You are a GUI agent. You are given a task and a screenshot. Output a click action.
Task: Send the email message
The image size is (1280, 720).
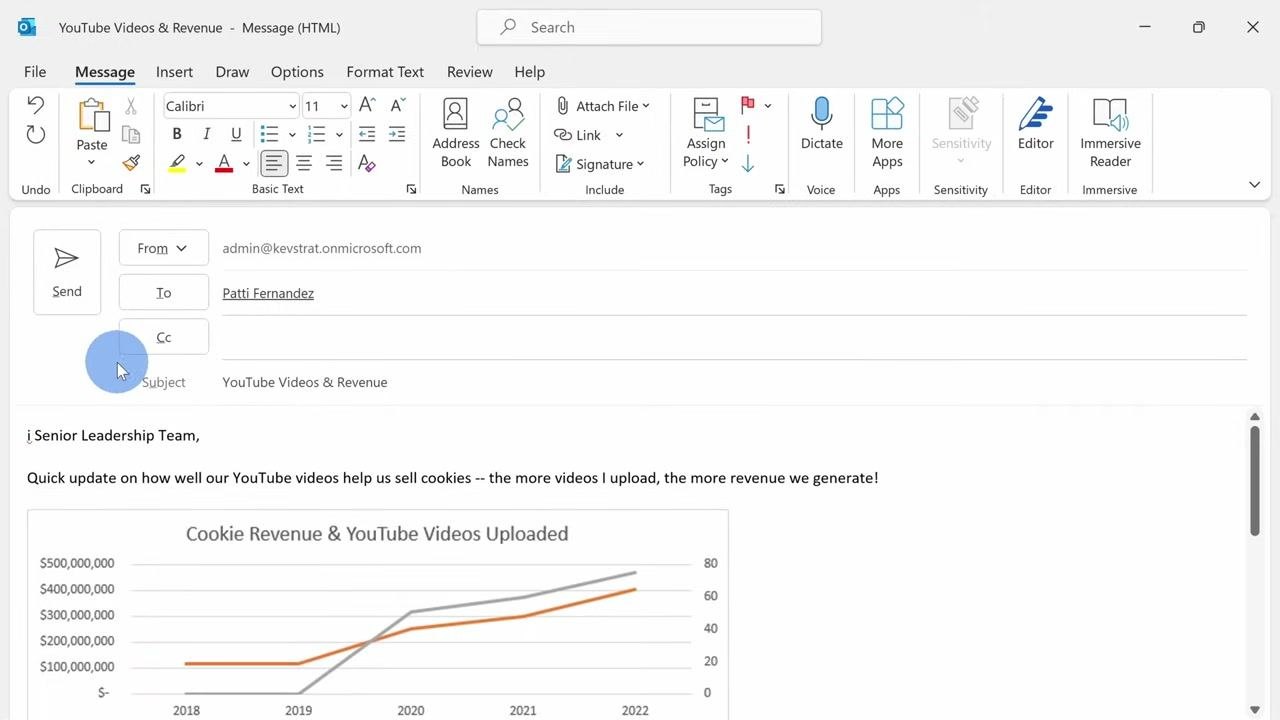coord(67,272)
